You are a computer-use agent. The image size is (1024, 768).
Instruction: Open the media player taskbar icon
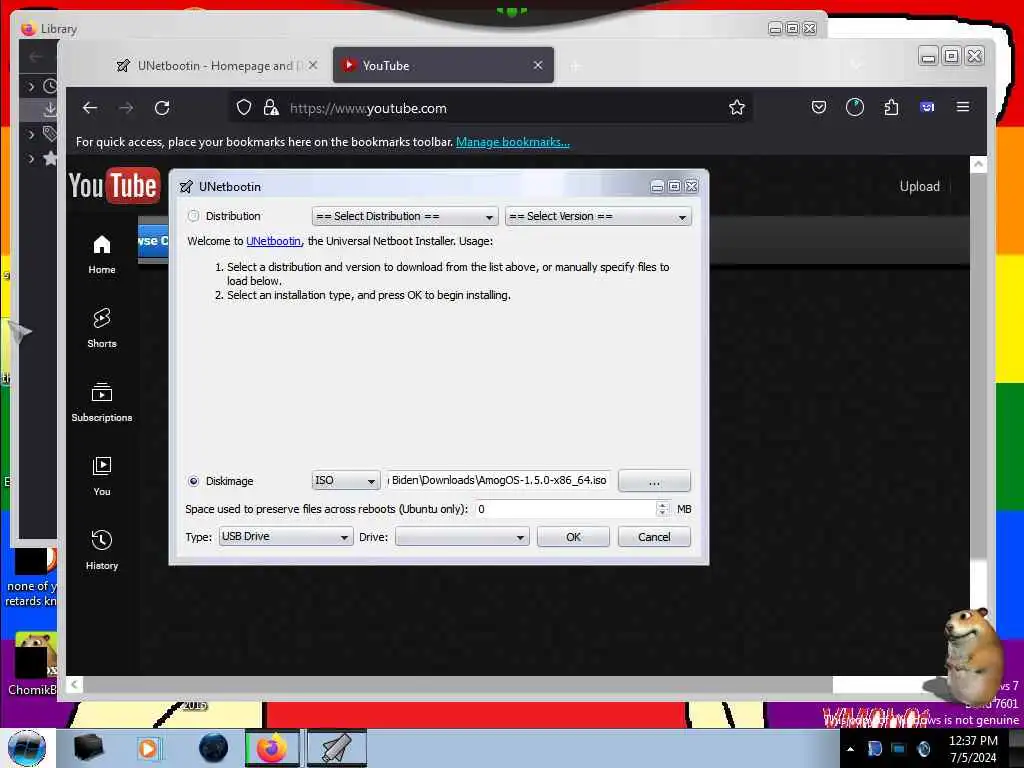[x=148, y=748]
